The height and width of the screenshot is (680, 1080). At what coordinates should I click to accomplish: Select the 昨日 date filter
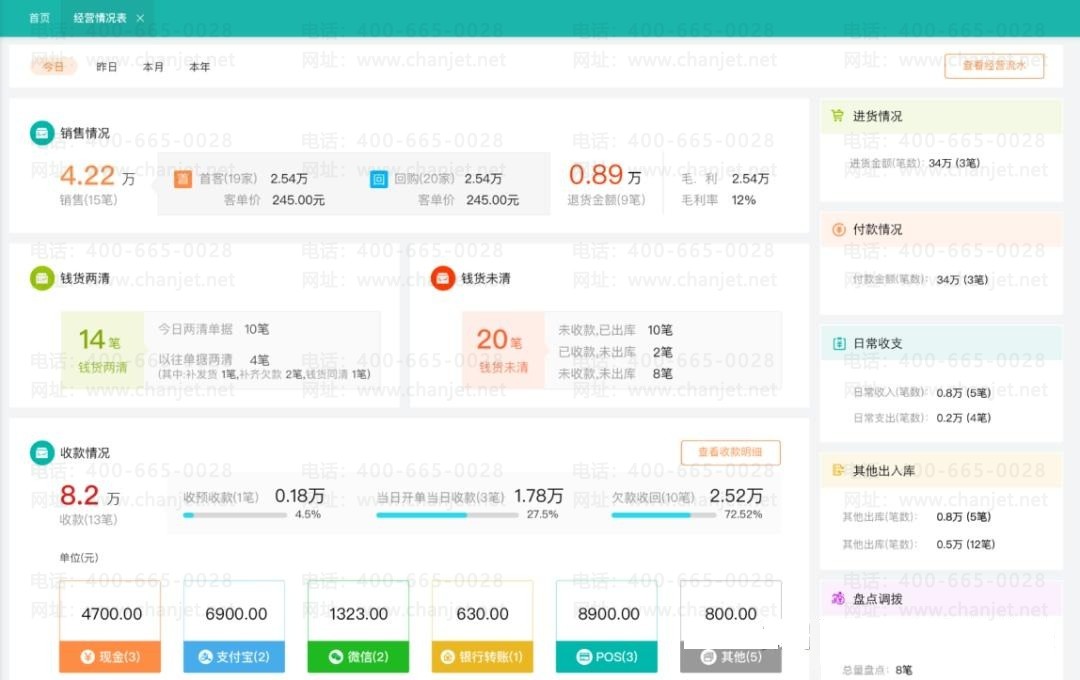pos(106,67)
